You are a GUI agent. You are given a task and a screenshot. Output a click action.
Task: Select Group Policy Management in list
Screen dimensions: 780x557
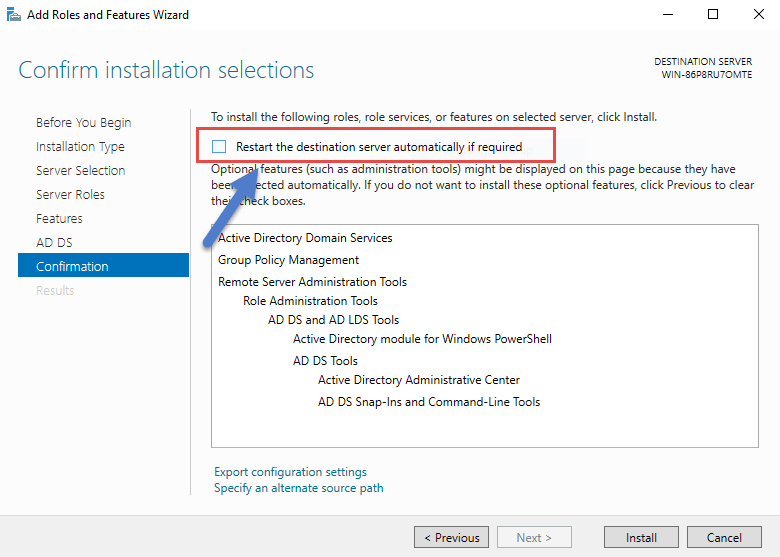[288, 260]
